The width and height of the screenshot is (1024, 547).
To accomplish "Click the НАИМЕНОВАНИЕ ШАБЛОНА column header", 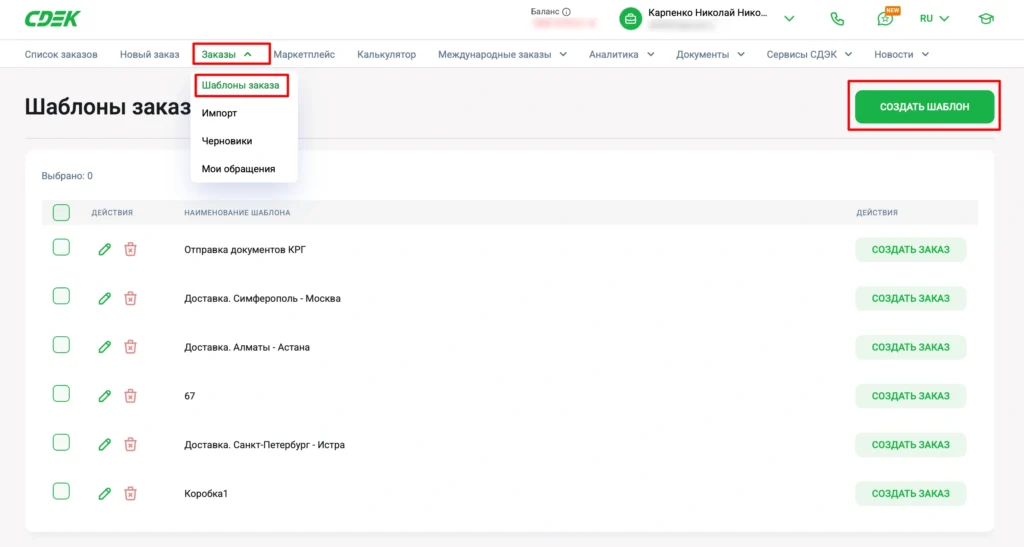I will [x=237, y=212].
